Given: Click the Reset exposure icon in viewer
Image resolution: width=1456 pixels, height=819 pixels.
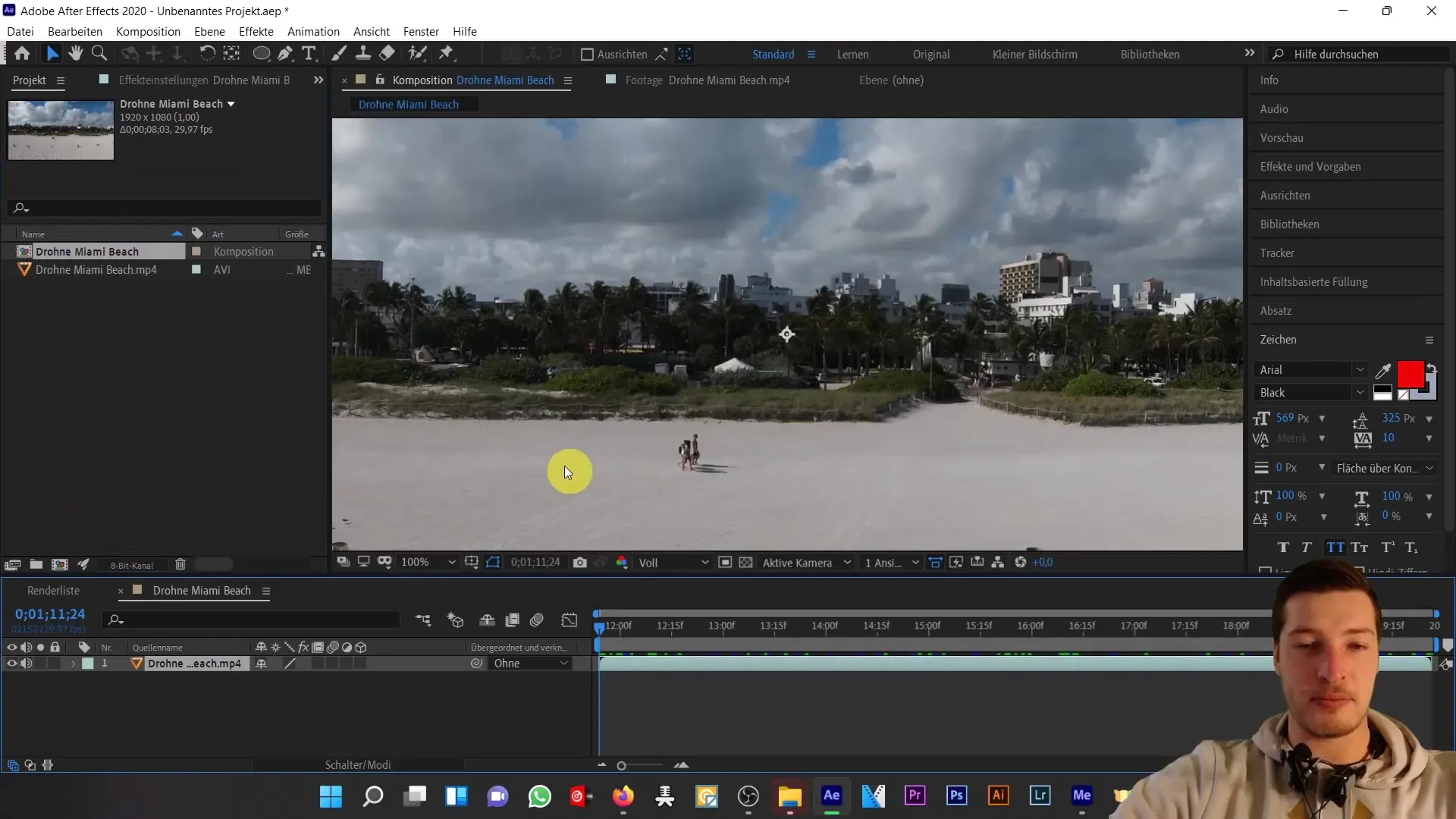Looking at the screenshot, I should coord(1021,563).
